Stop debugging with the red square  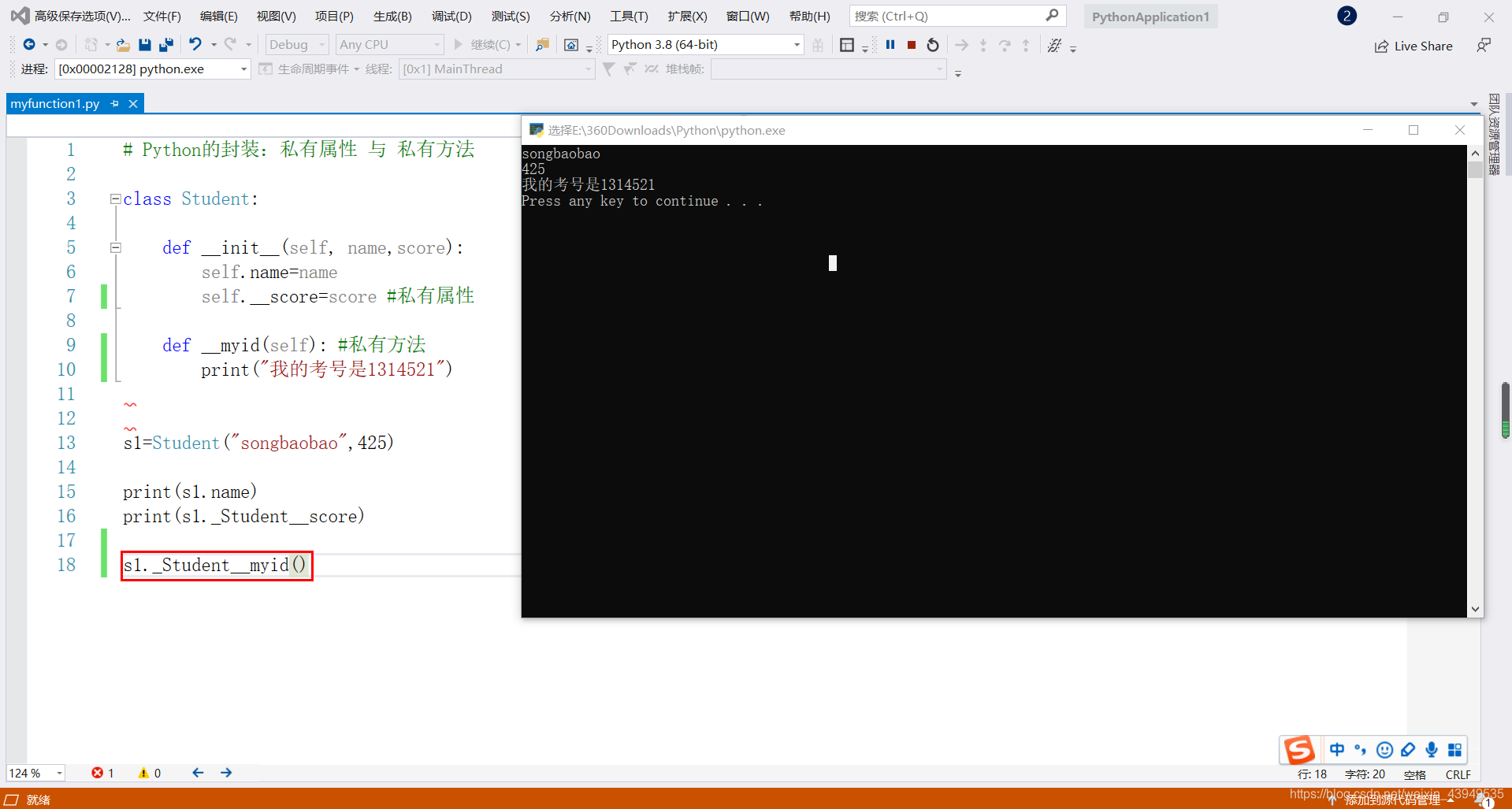(x=912, y=45)
